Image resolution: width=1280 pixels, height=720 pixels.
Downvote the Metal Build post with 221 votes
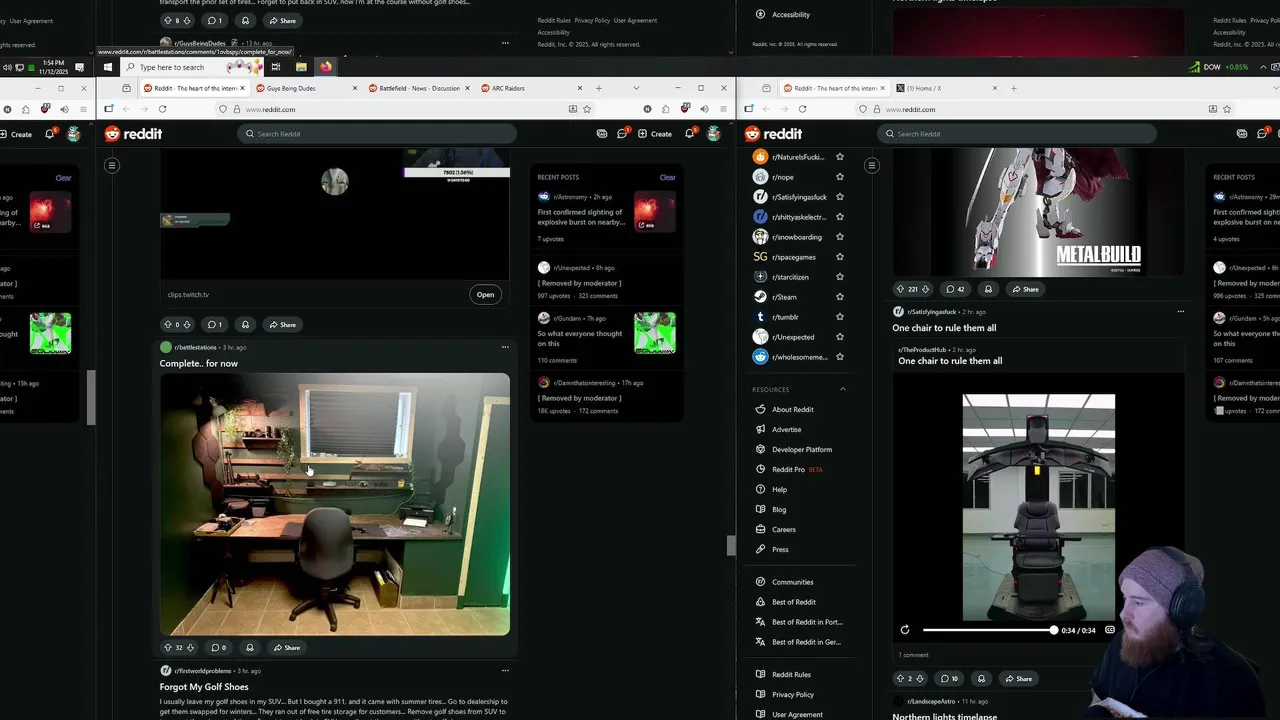click(926, 289)
